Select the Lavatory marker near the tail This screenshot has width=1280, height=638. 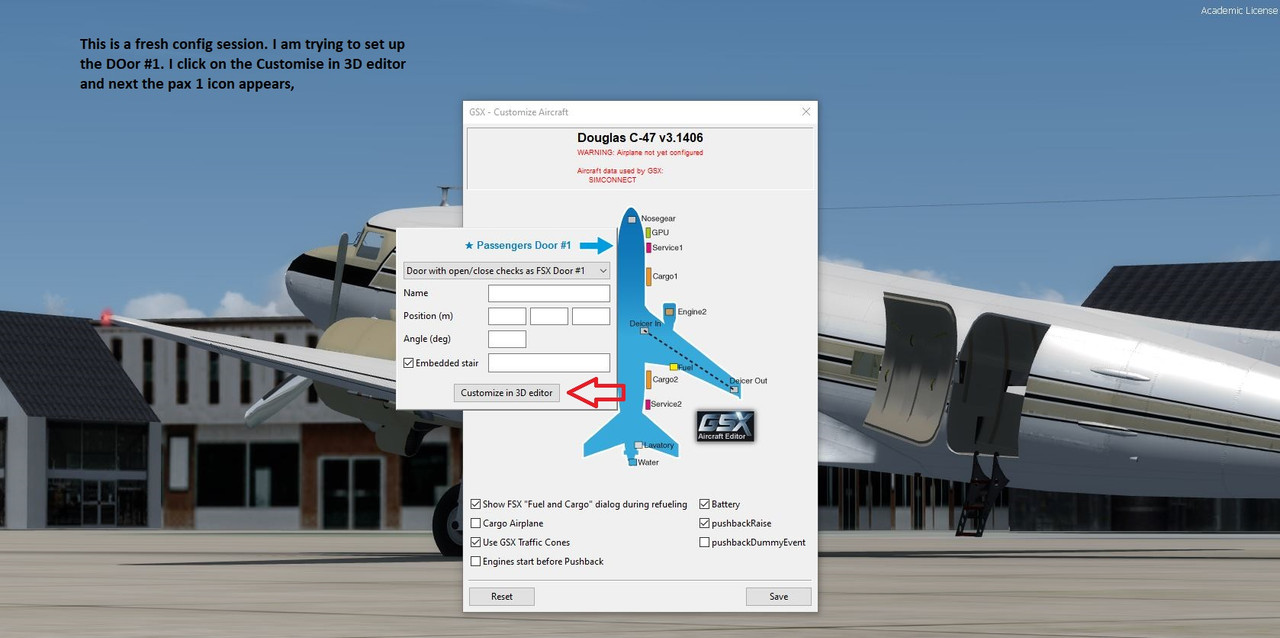click(639, 445)
